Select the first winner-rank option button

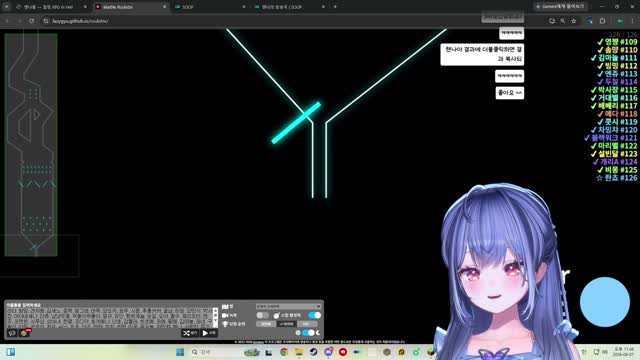266,324
